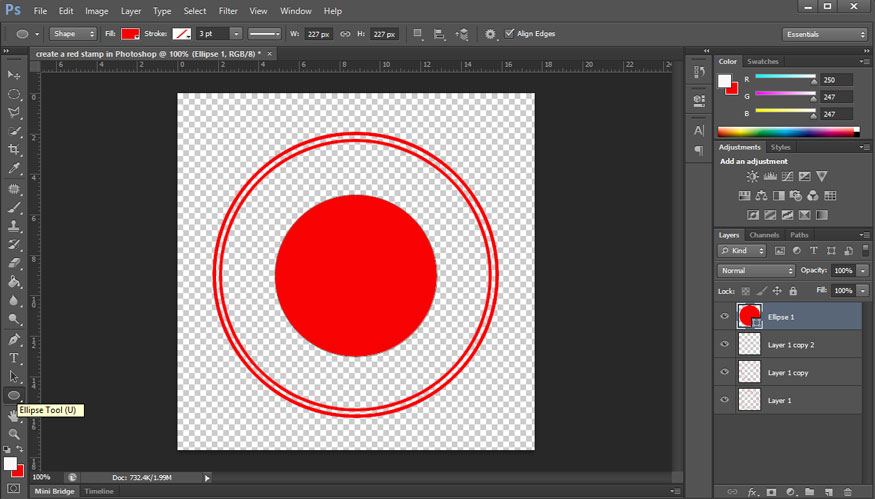Hide the Ellipse 1 layer
Screen dimensions: 875x499
point(724,317)
